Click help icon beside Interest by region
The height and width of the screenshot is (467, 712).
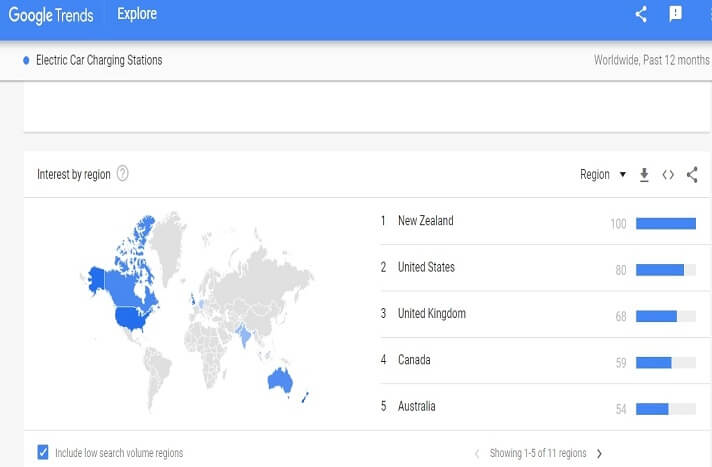pyautogui.click(x=123, y=174)
